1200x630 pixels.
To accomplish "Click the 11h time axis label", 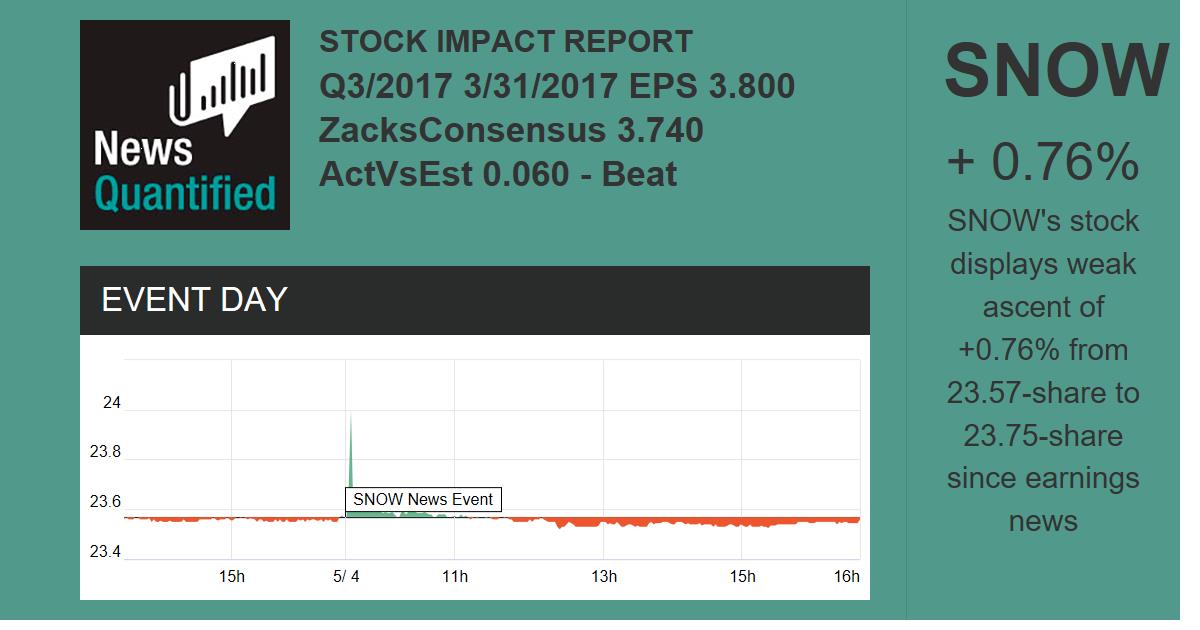I will pos(455,577).
